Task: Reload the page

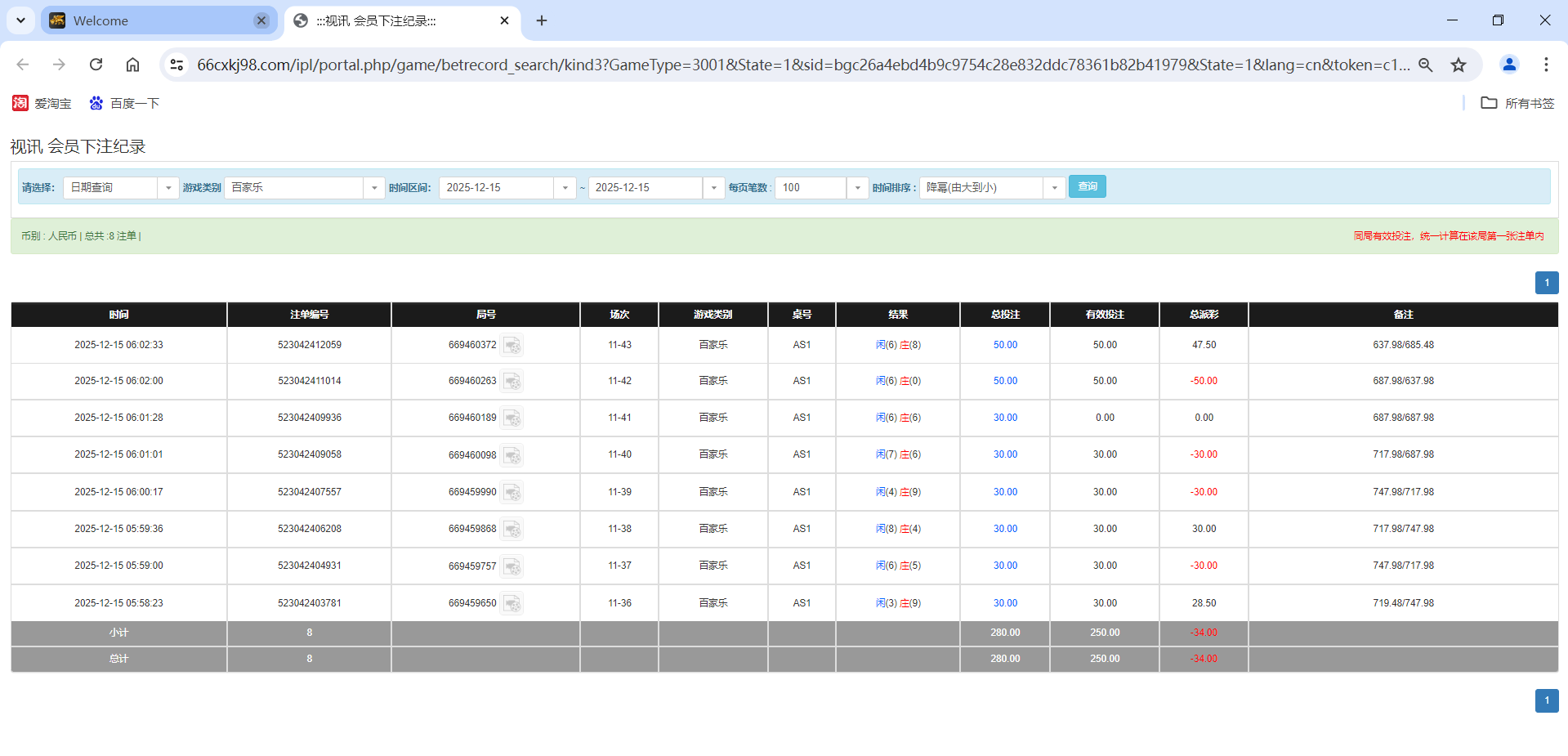Action: [x=96, y=65]
